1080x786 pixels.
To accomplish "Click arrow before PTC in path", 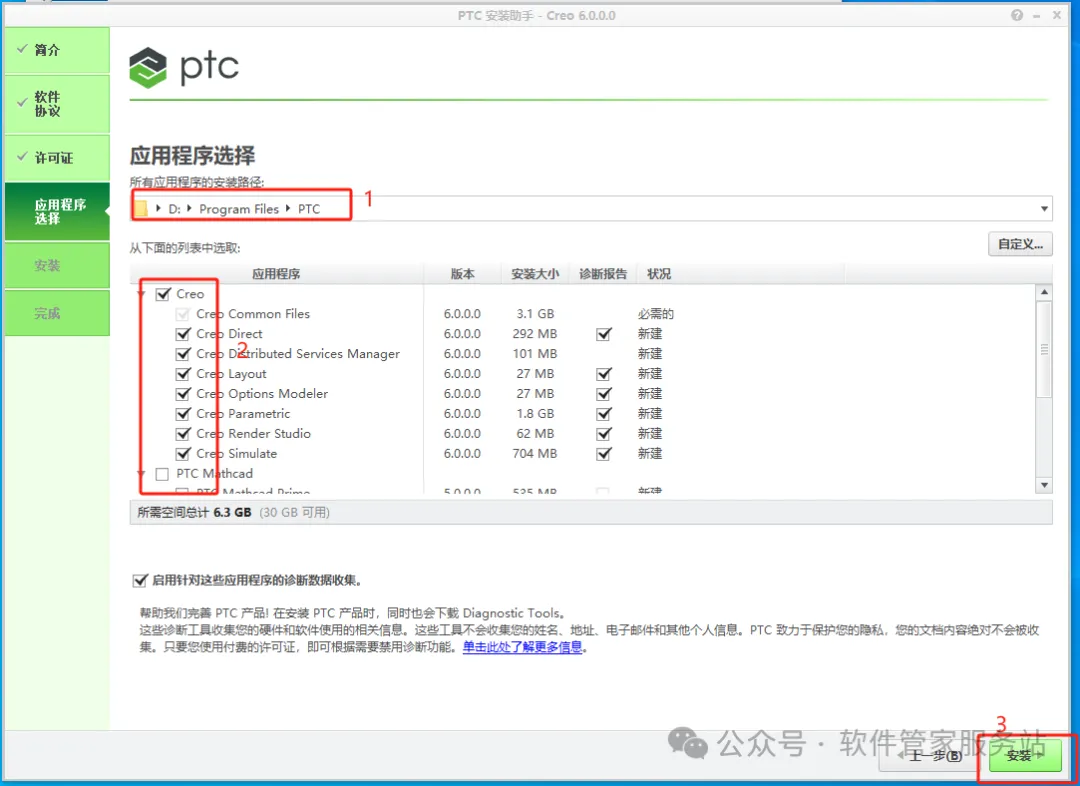I will pyautogui.click(x=288, y=208).
